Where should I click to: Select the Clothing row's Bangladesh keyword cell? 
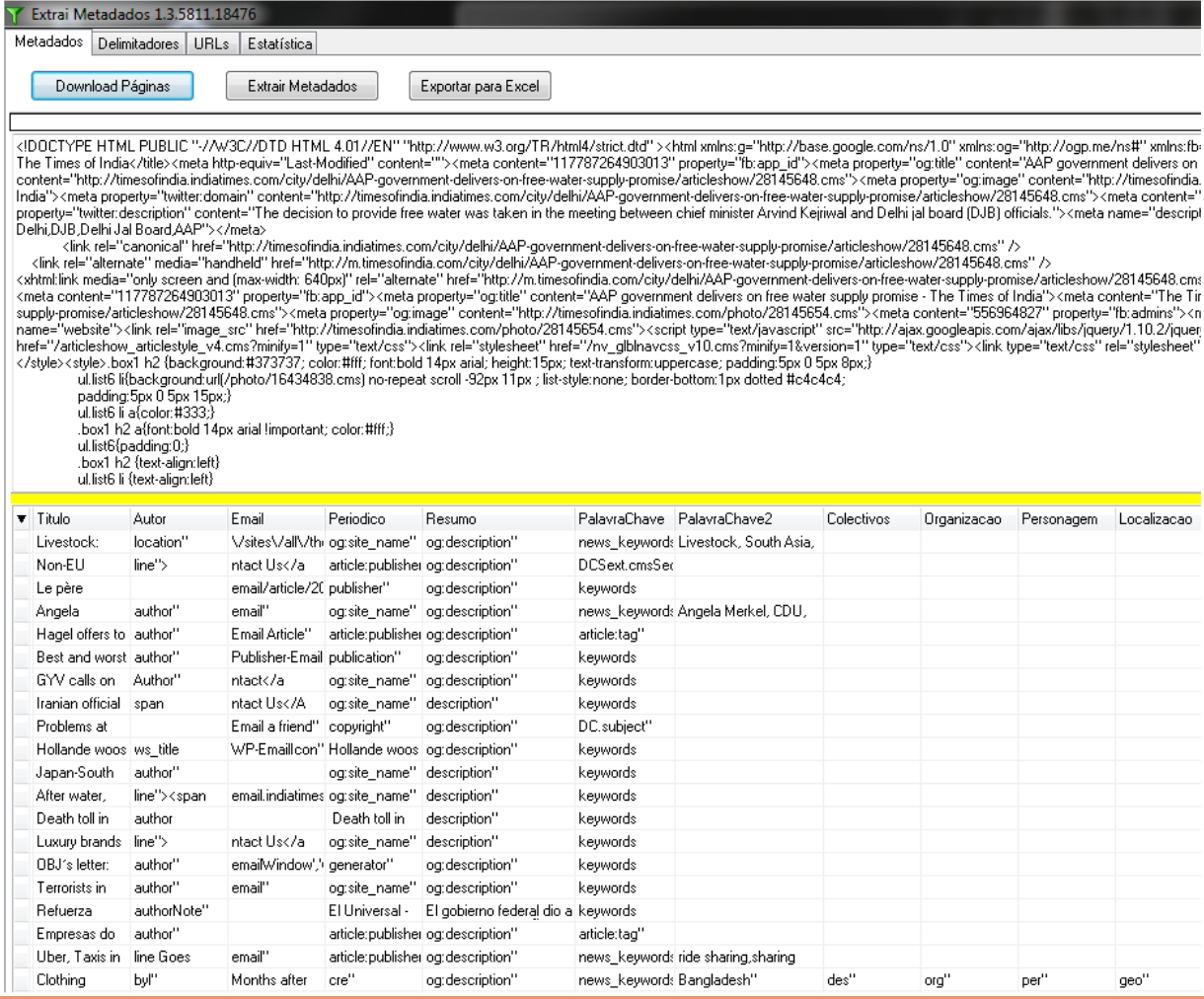748,980
